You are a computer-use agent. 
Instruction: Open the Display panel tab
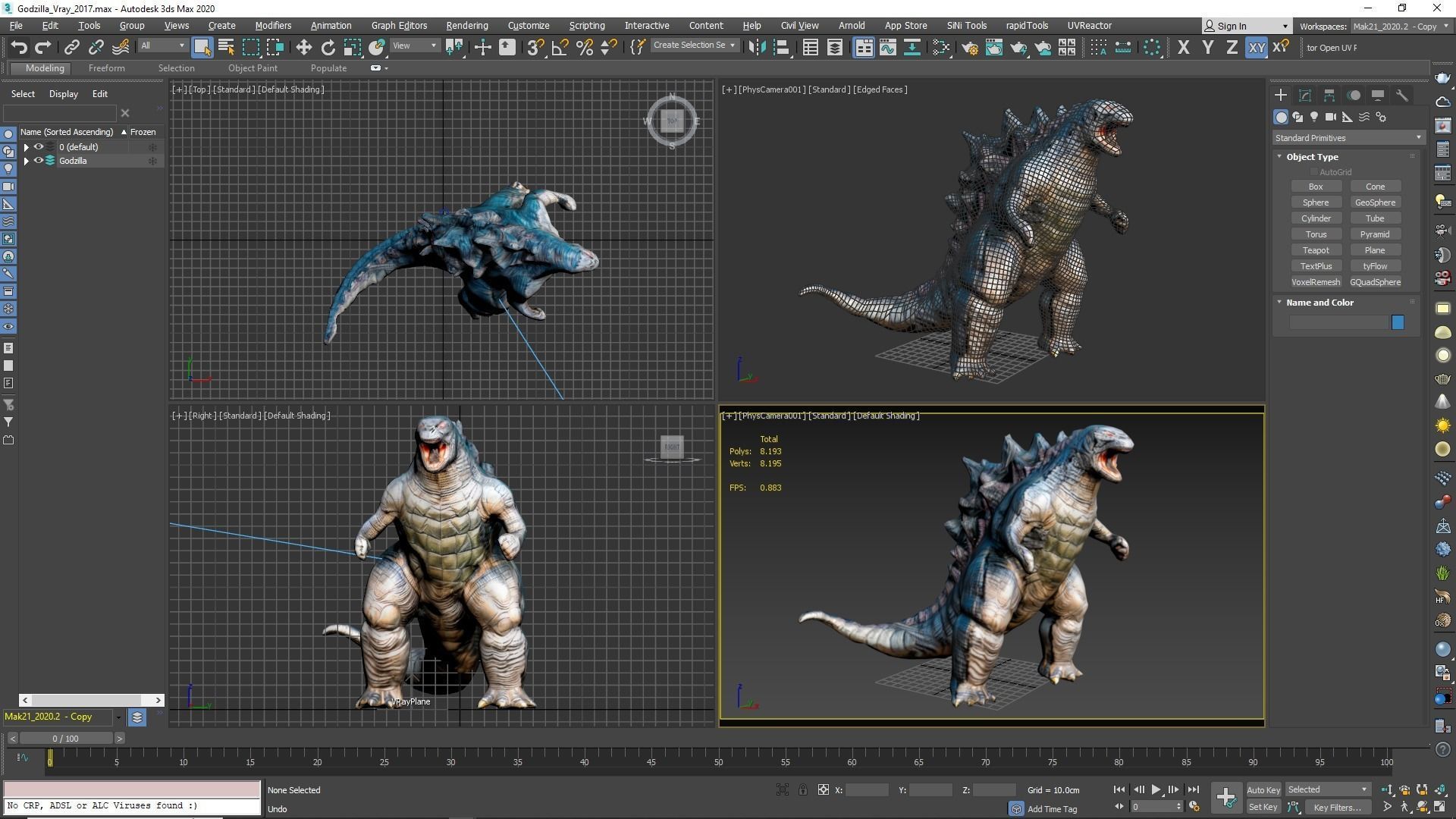[1378, 95]
